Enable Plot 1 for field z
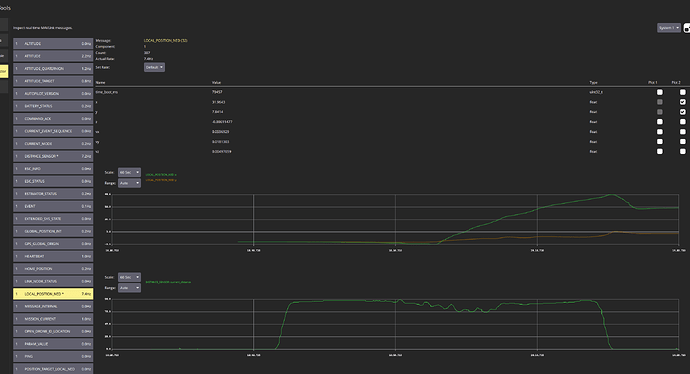This screenshot has height=374, width=690. pos(660,121)
